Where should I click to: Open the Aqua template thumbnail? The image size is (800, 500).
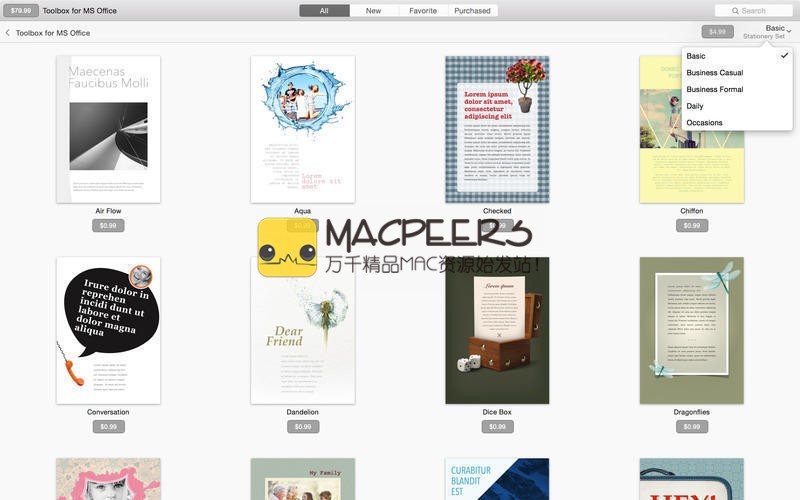(x=302, y=129)
